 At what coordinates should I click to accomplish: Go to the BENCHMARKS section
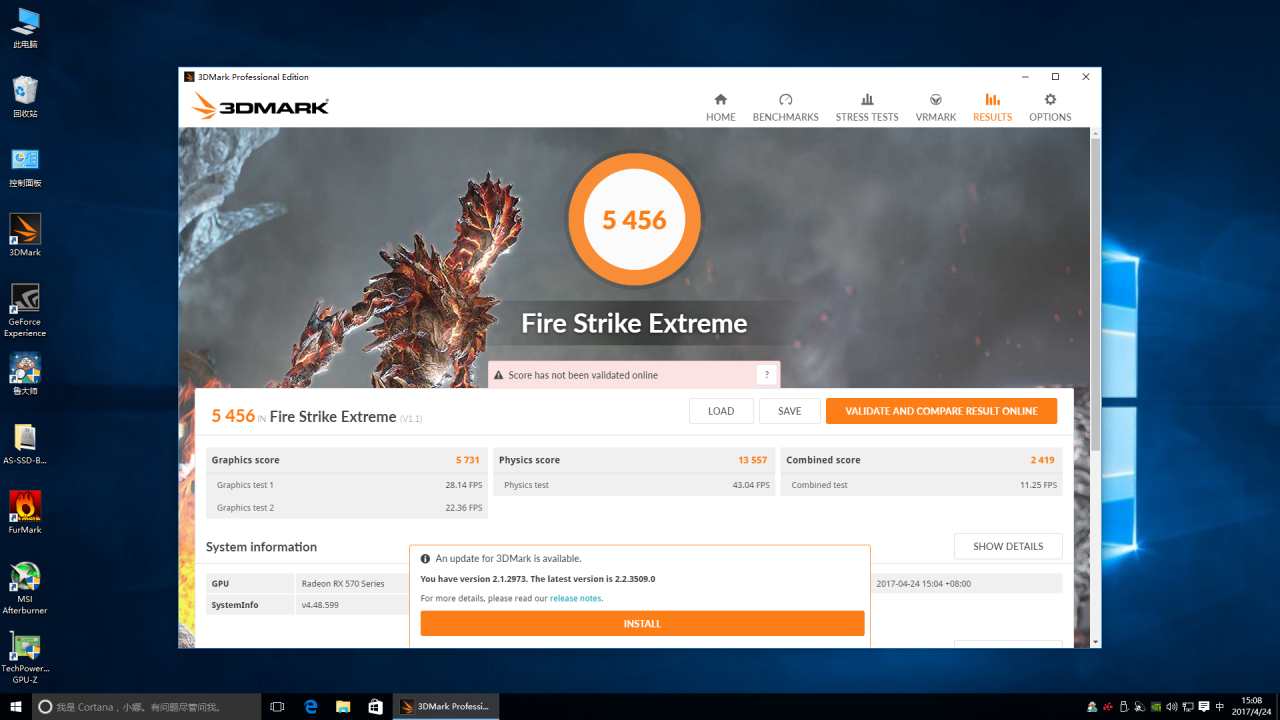click(785, 108)
